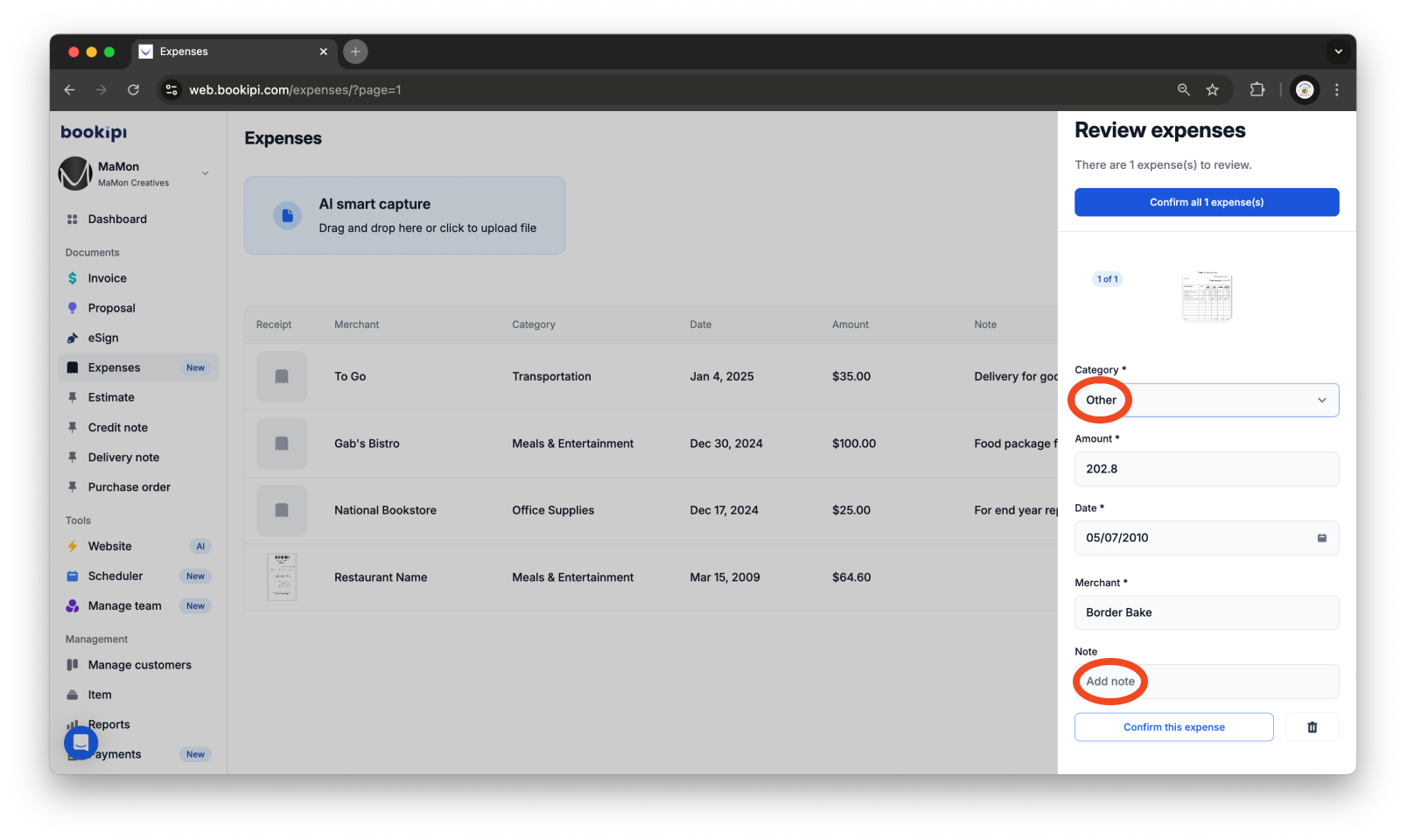Select the Dashboard icon in the sidebar
This screenshot has width=1407, height=840.
(73, 219)
